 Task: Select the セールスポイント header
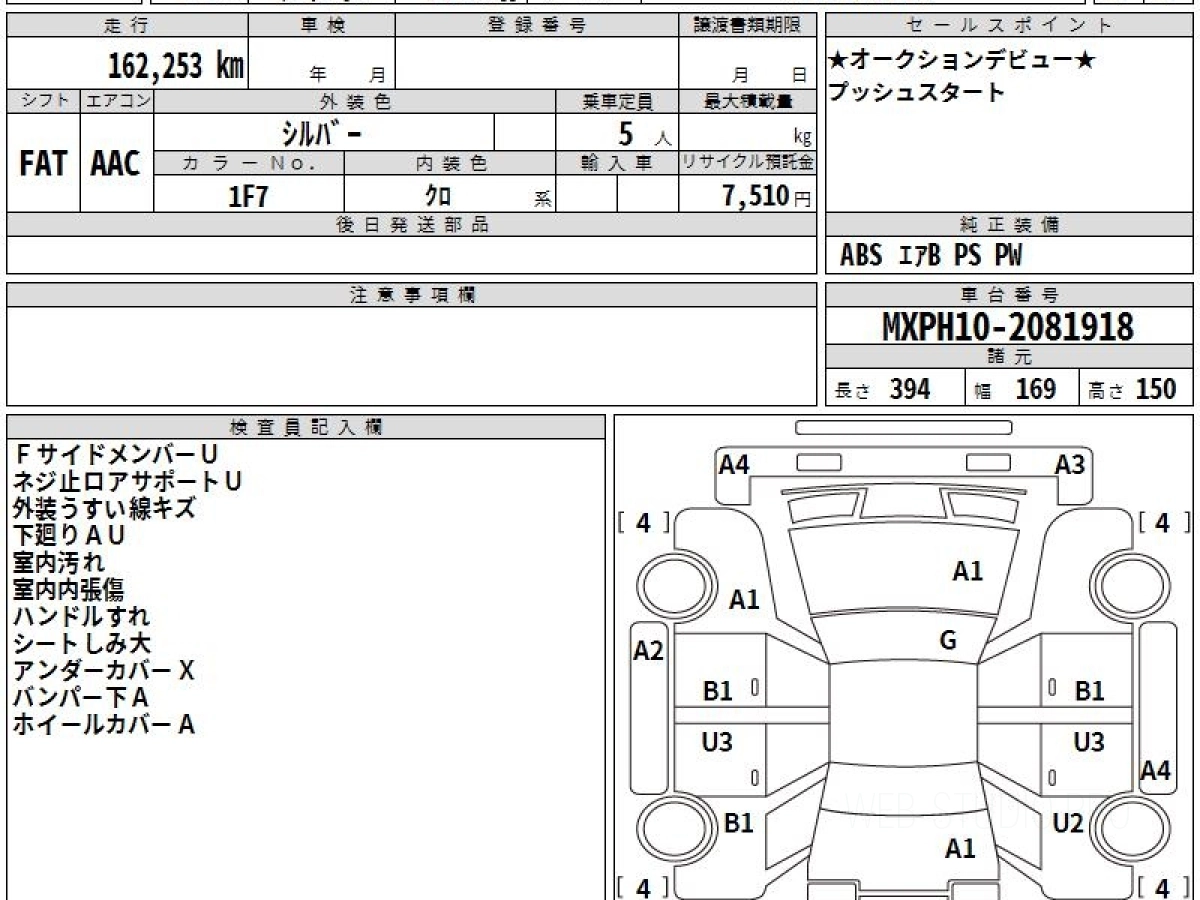(x=1010, y=26)
